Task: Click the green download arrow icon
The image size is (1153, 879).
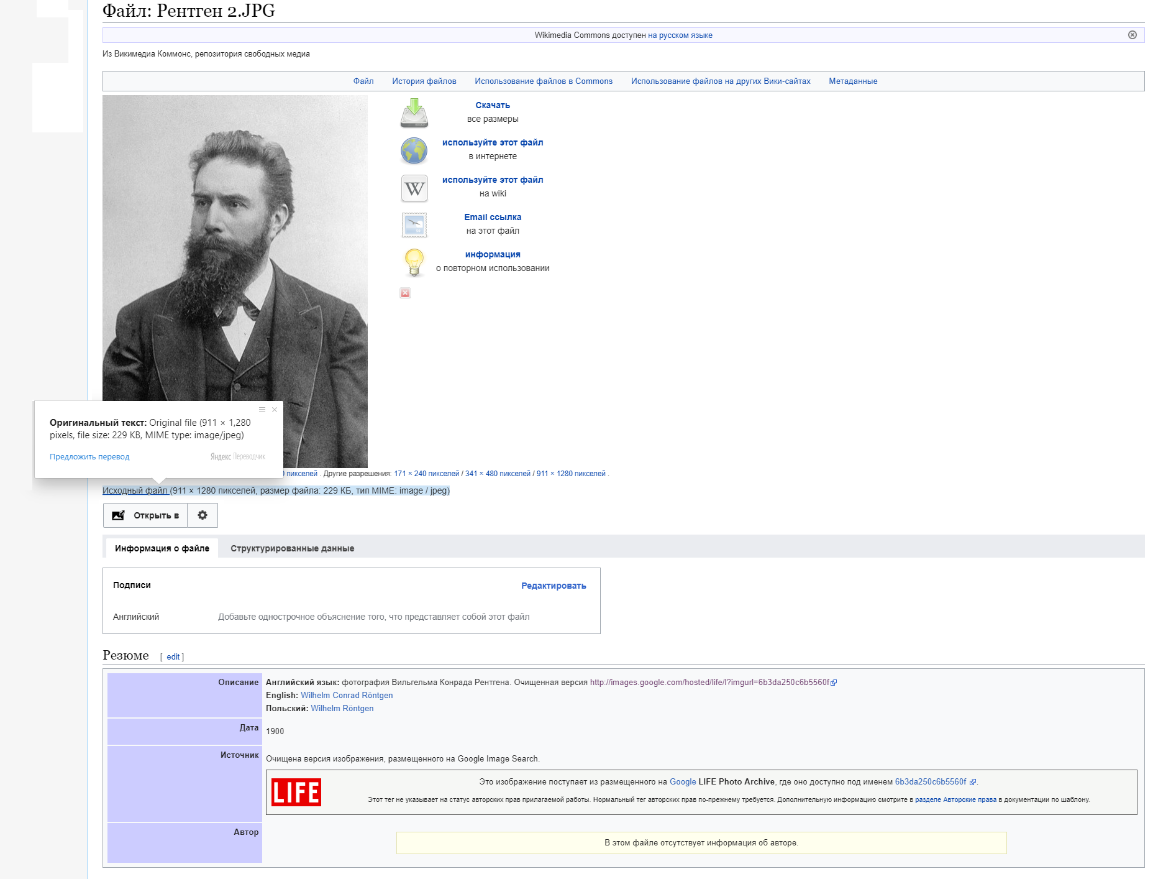Action: [x=414, y=113]
